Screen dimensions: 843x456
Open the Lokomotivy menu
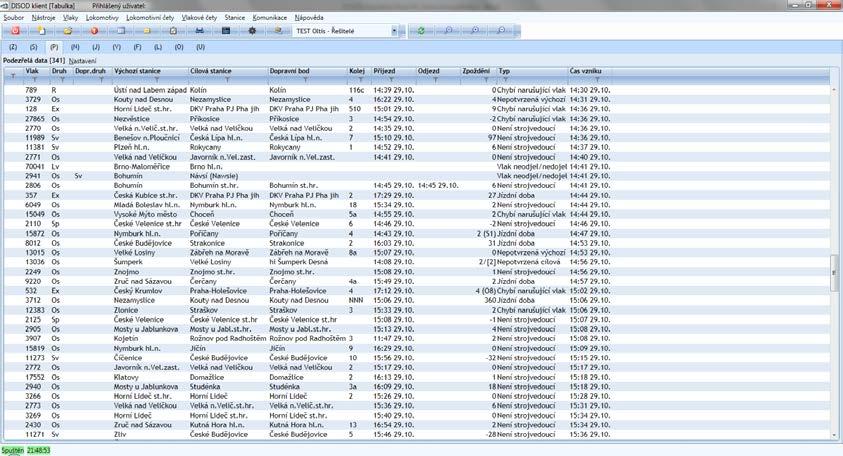[x=102, y=18]
